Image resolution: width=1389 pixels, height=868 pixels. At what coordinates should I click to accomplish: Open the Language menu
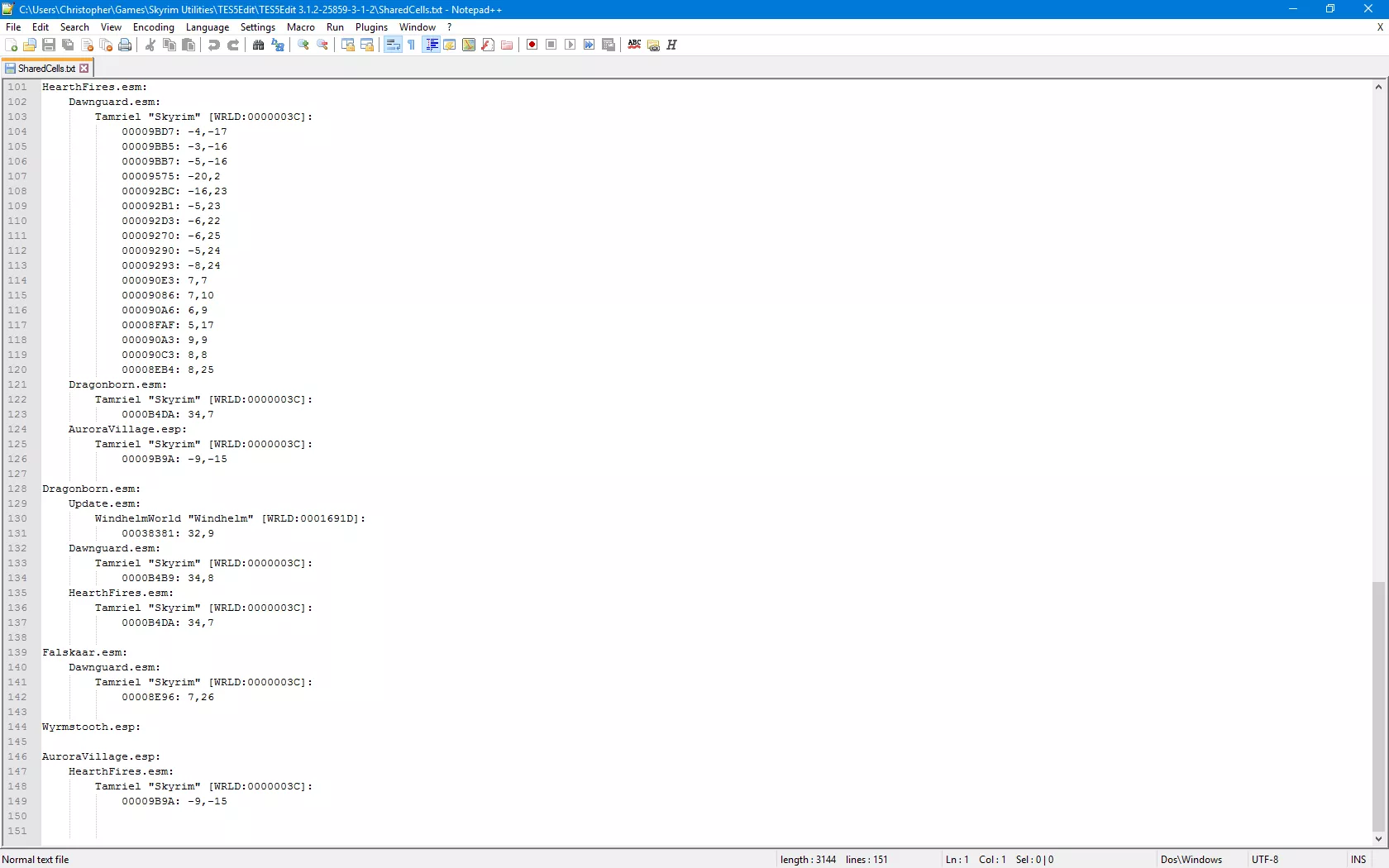point(208,27)
